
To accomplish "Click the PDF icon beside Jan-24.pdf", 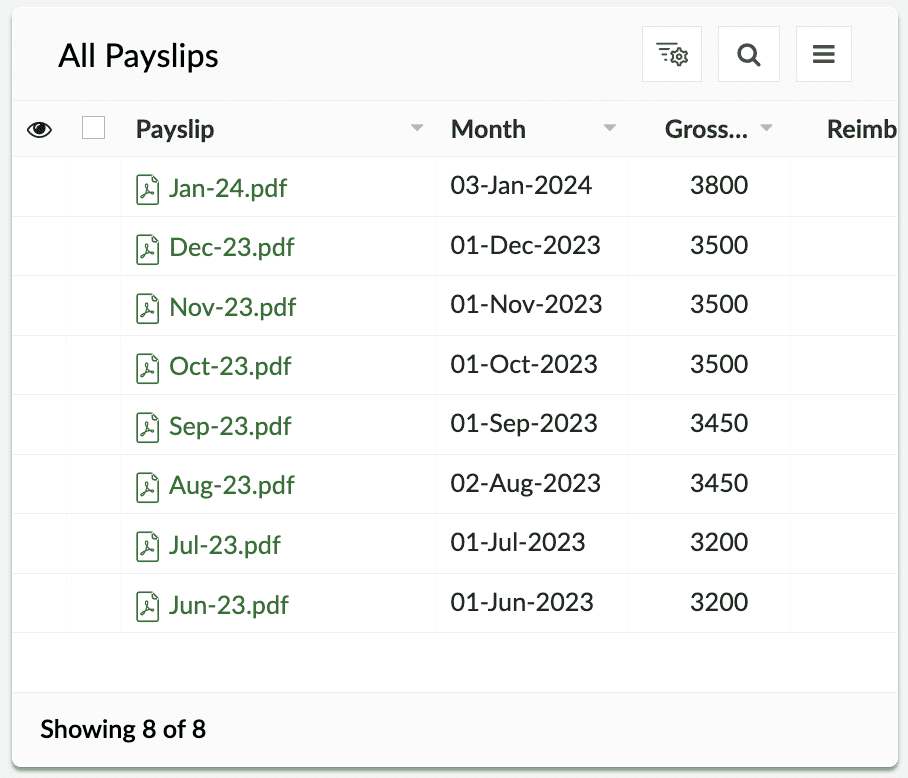I will (x=148, y=188).
